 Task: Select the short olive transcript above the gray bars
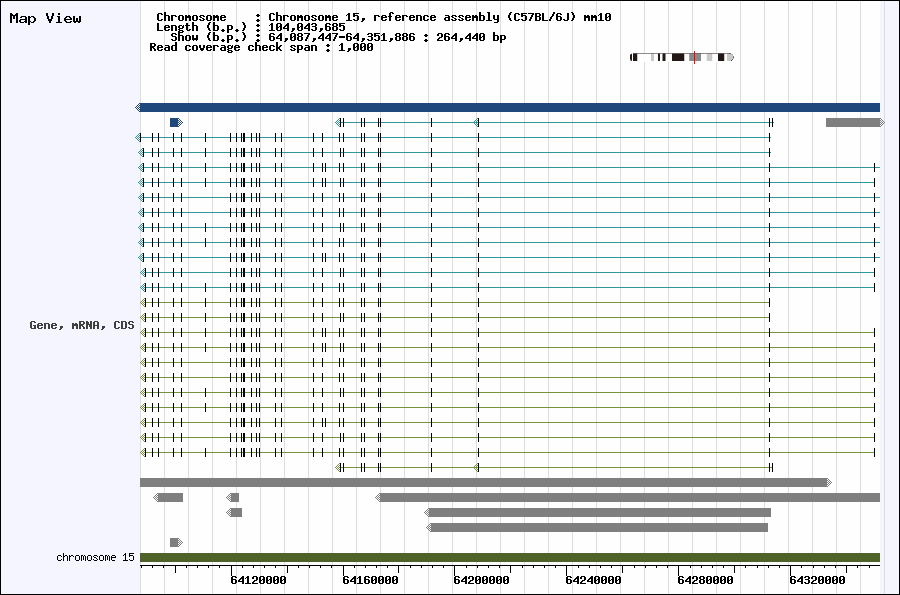[x=554, y=468]
